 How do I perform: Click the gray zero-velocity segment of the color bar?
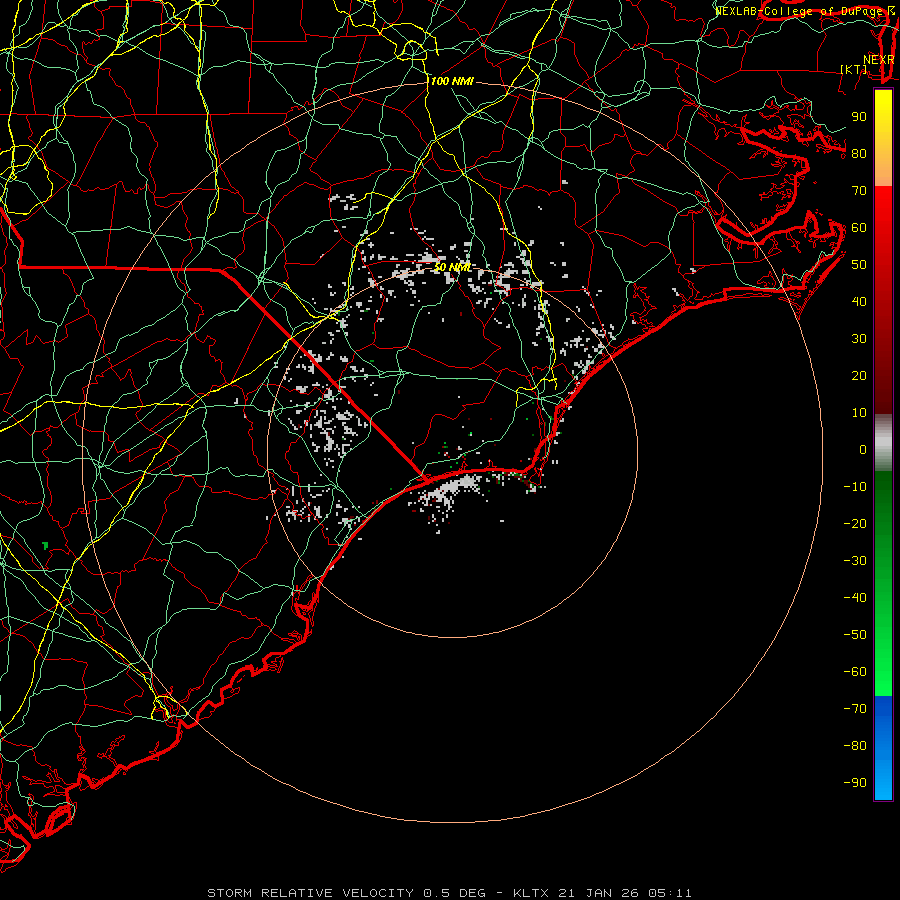pos(883,443)
